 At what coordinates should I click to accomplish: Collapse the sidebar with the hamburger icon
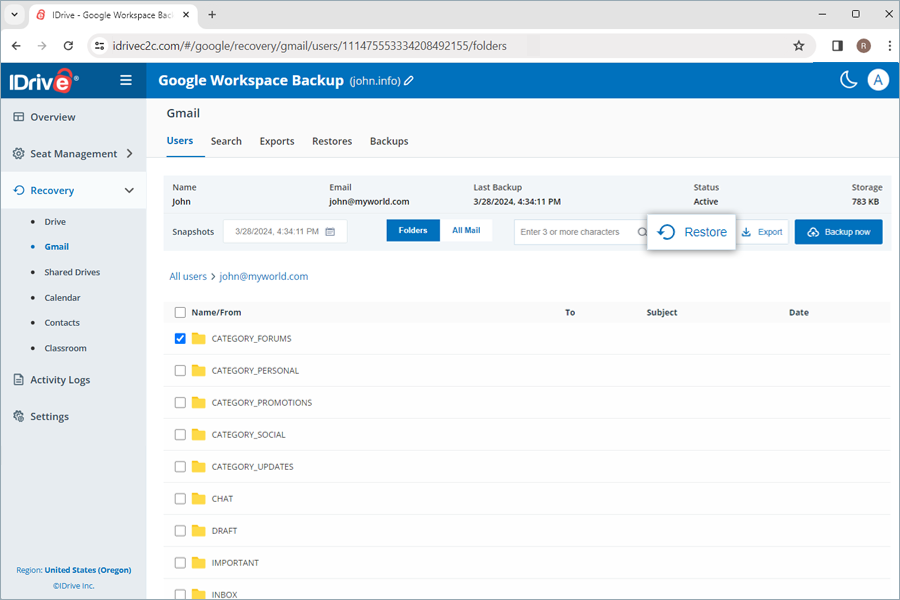click(x=126, y=80)
